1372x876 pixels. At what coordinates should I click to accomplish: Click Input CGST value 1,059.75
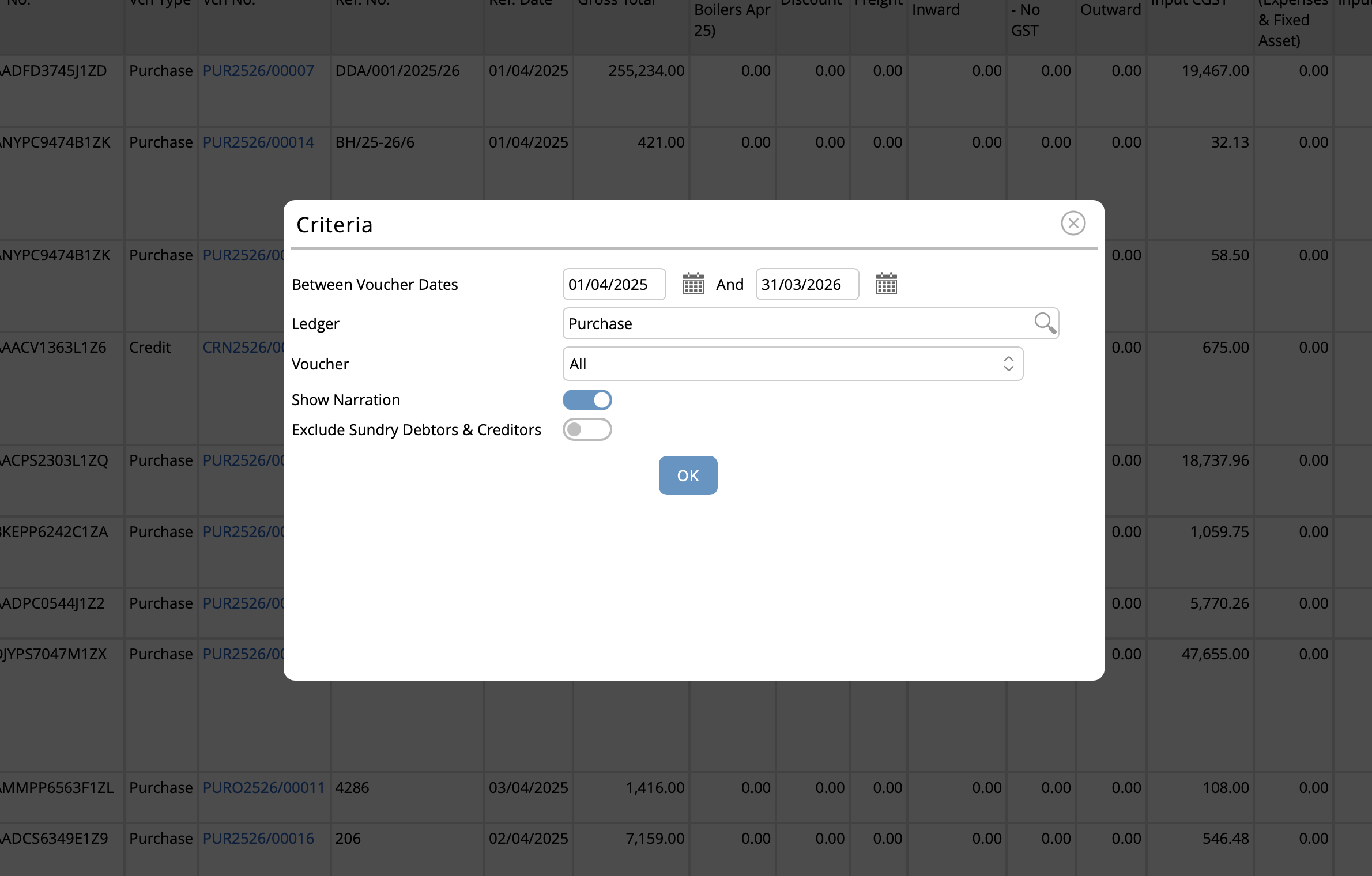1219,532
